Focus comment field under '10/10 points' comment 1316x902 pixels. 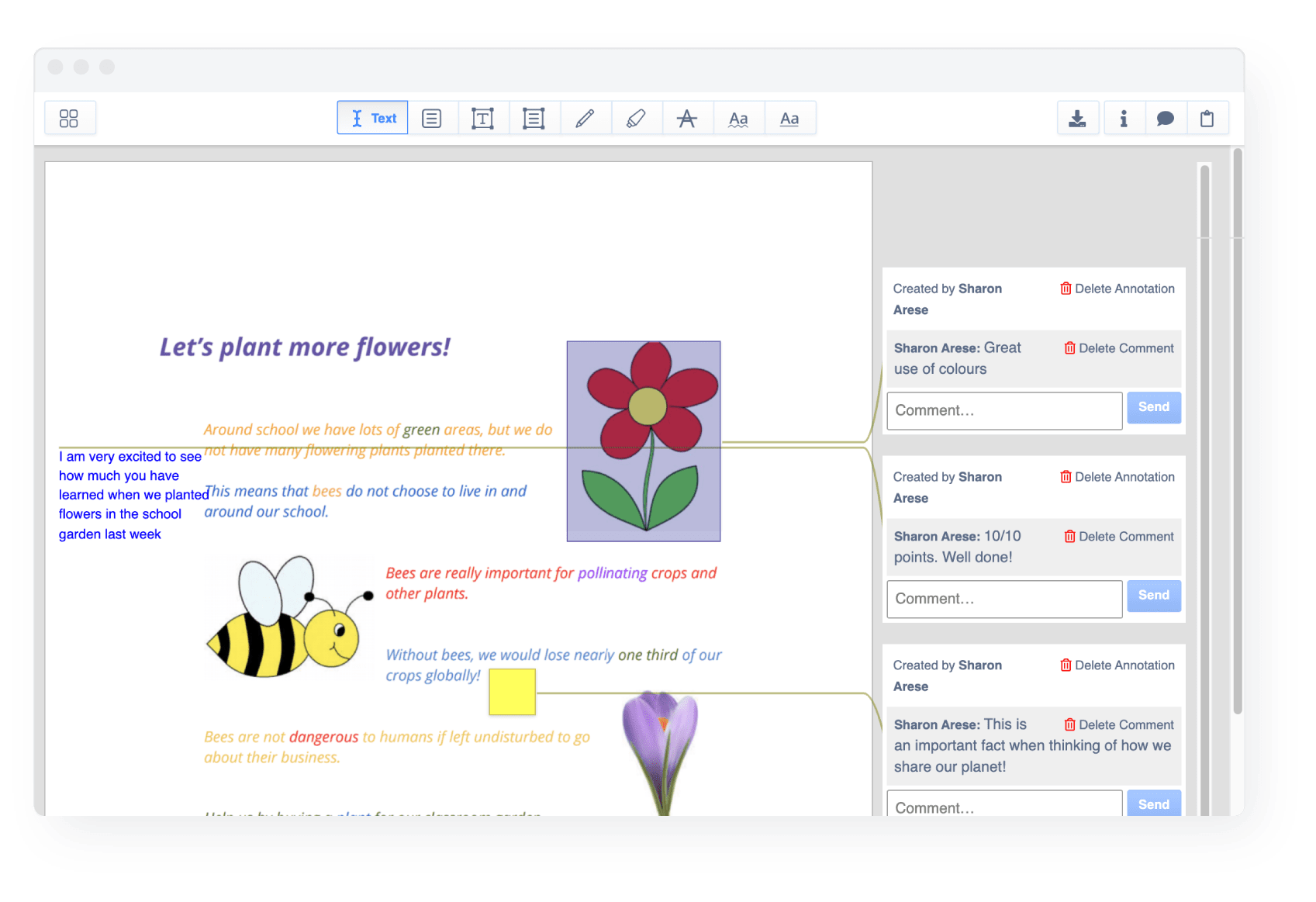(x=1004, y=599)
